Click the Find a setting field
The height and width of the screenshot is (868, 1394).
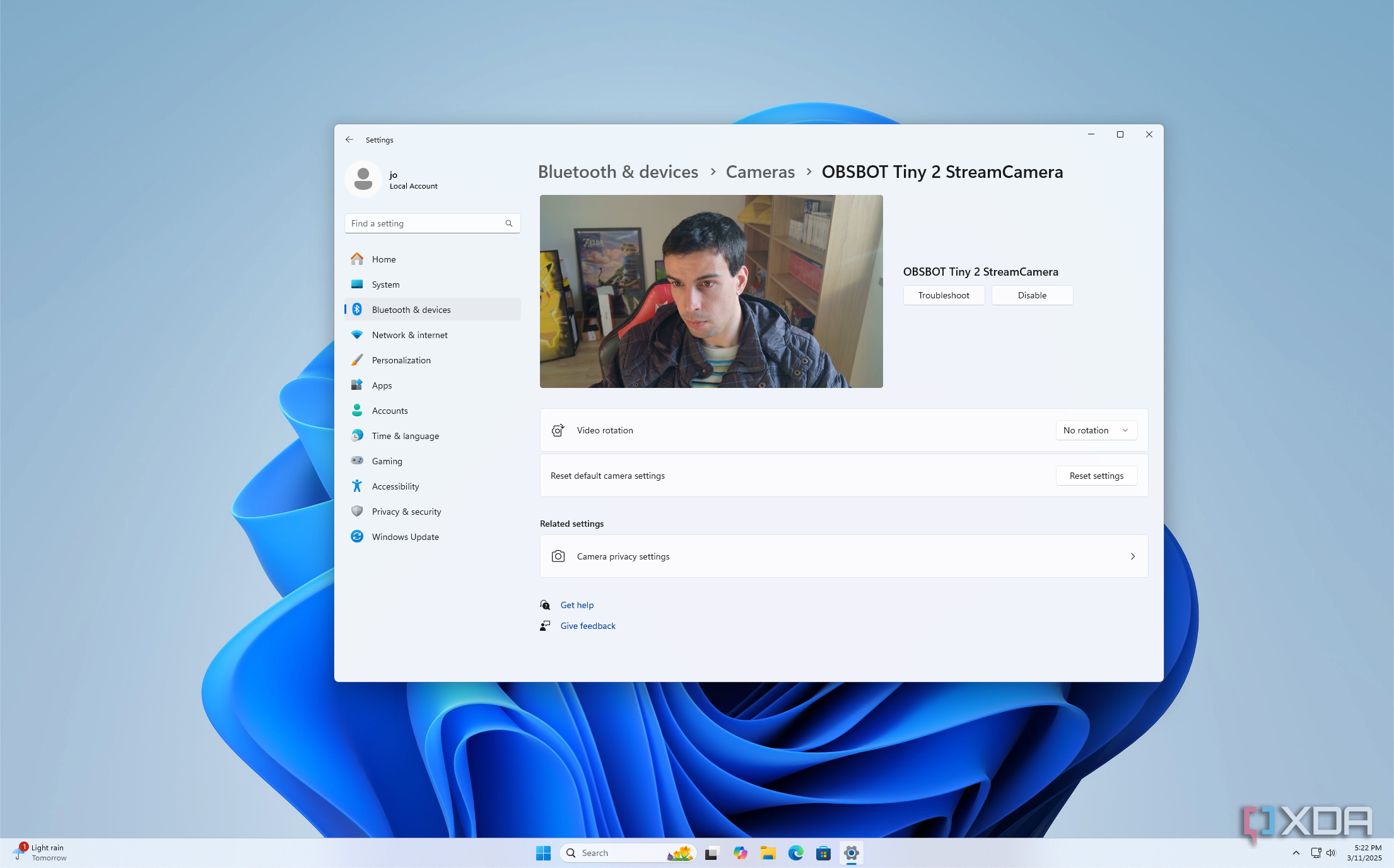[433, 223]
